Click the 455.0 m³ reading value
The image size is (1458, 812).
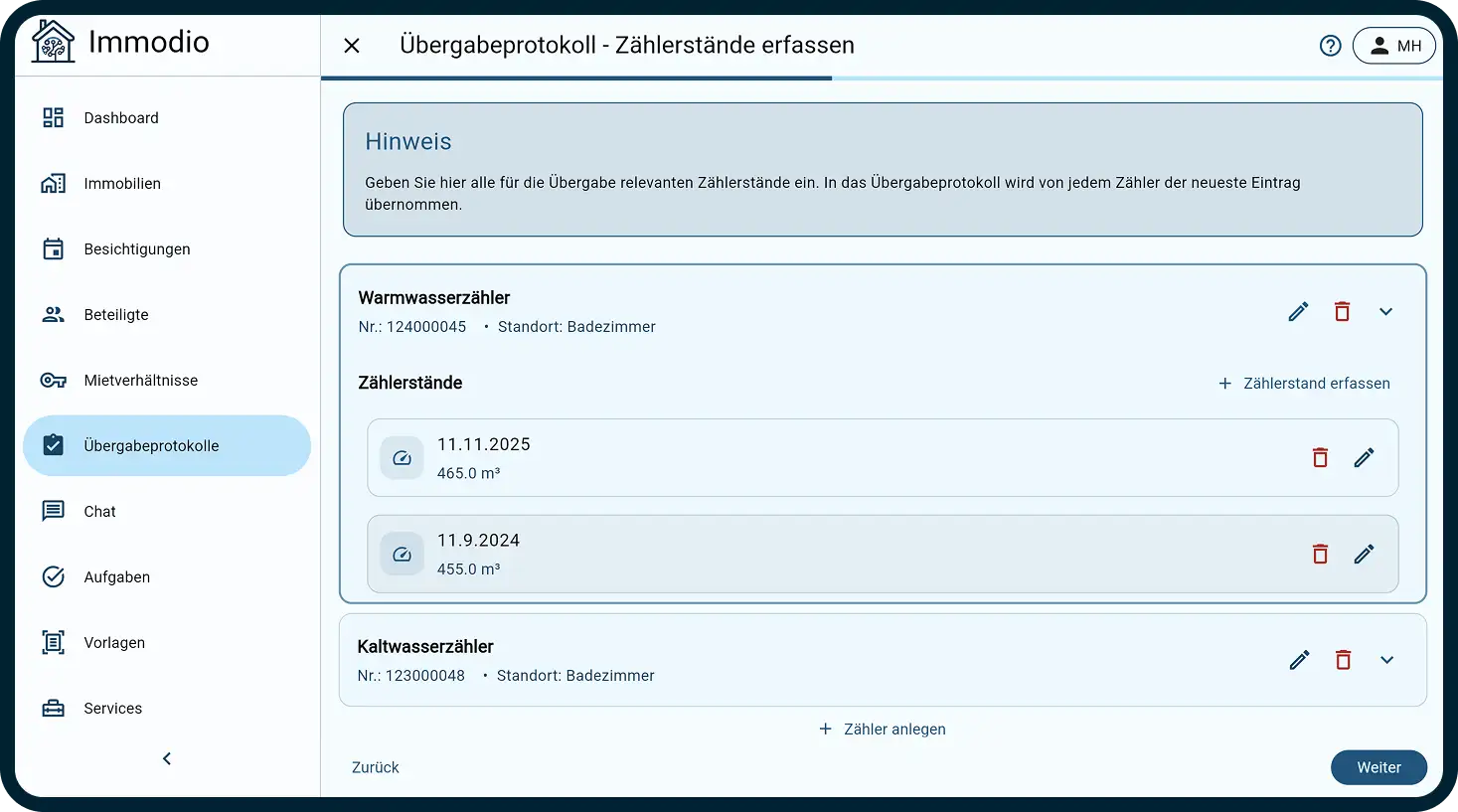(469, 568)
